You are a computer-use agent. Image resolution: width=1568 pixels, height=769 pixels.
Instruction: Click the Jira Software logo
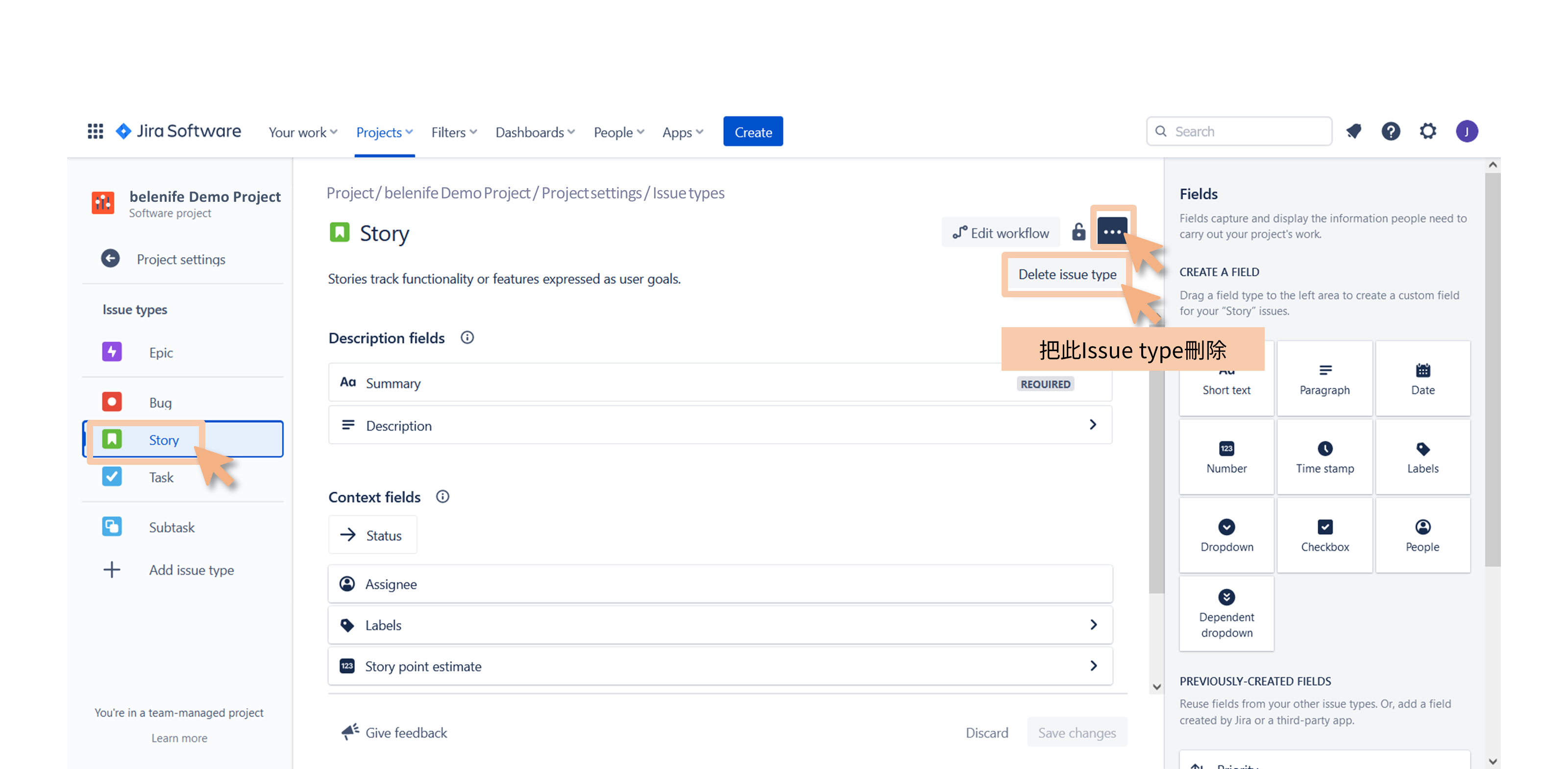pos(178,131)
